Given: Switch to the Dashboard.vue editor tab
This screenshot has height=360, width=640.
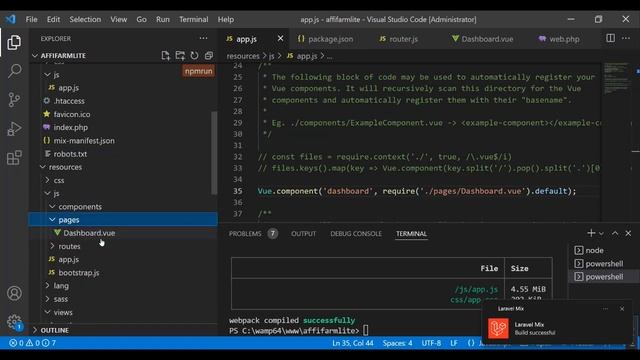Looking at the screenshot, I should pos(482,39).
